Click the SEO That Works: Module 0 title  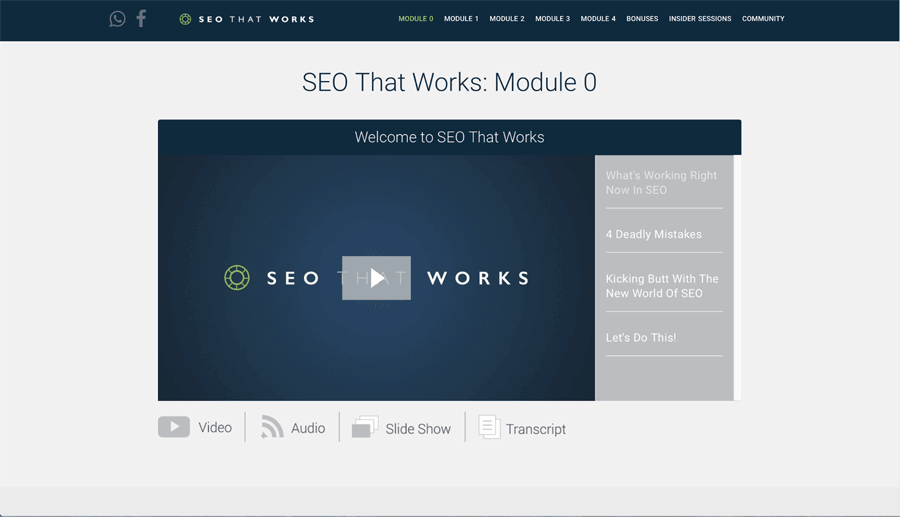coord(449,82)
